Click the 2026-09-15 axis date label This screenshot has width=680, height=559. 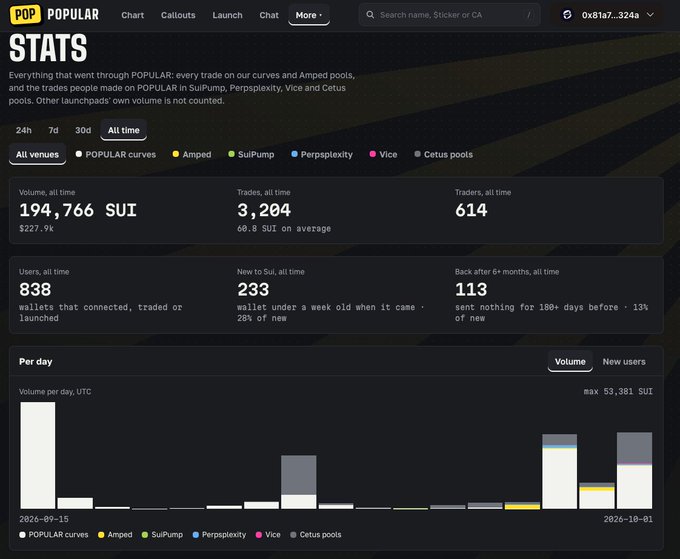point(44,519)
